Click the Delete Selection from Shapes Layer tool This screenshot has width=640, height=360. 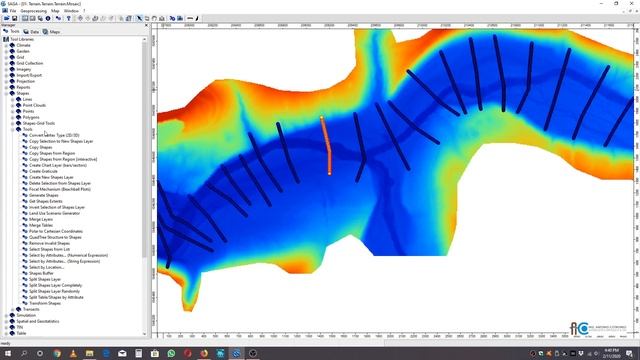tap(60, 183)
